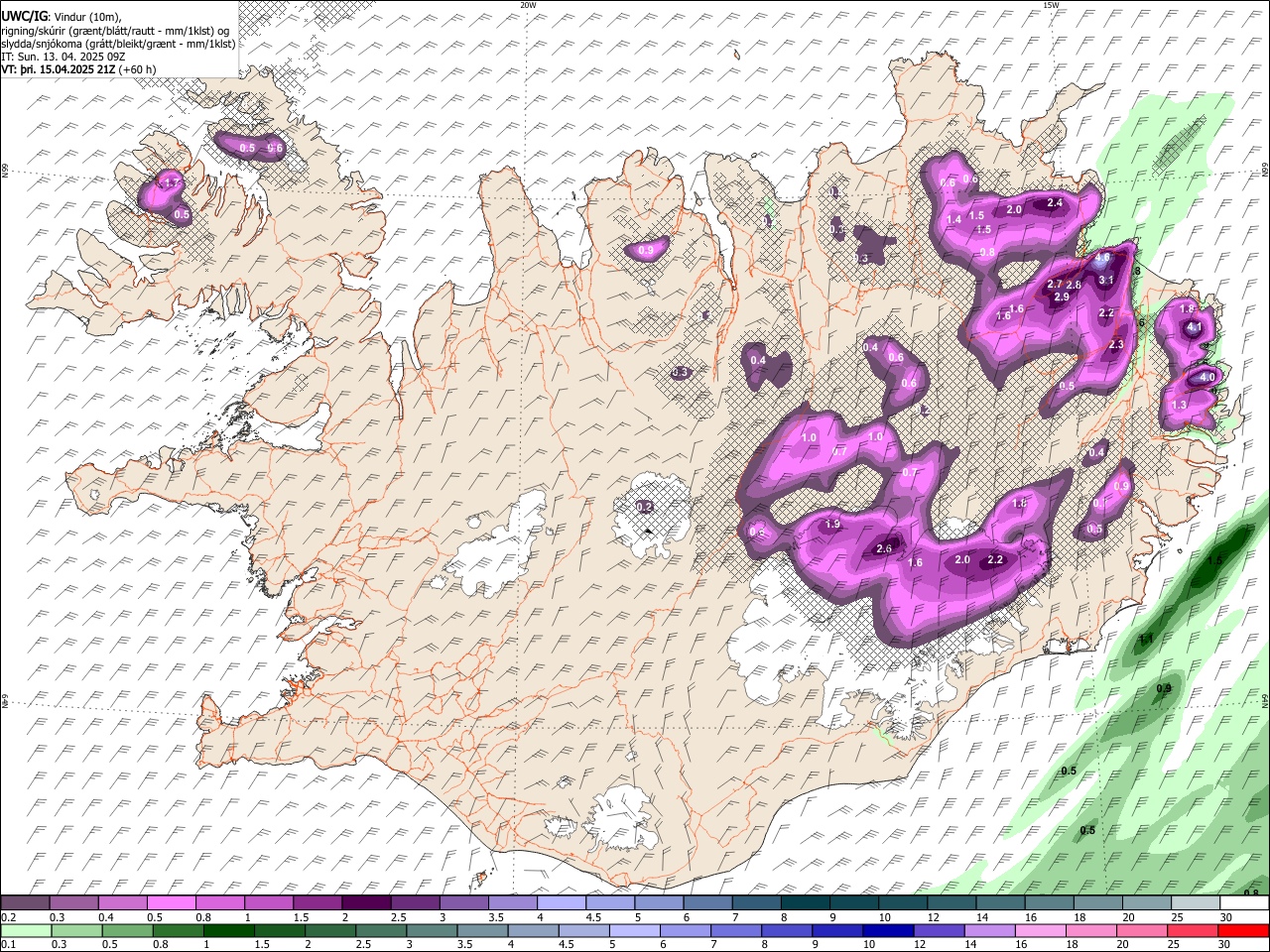This screenshot has width=1270, height=952.
Task: Click the 0.5 pink swatch in upper legend
Action: click(x=171, y=902)
